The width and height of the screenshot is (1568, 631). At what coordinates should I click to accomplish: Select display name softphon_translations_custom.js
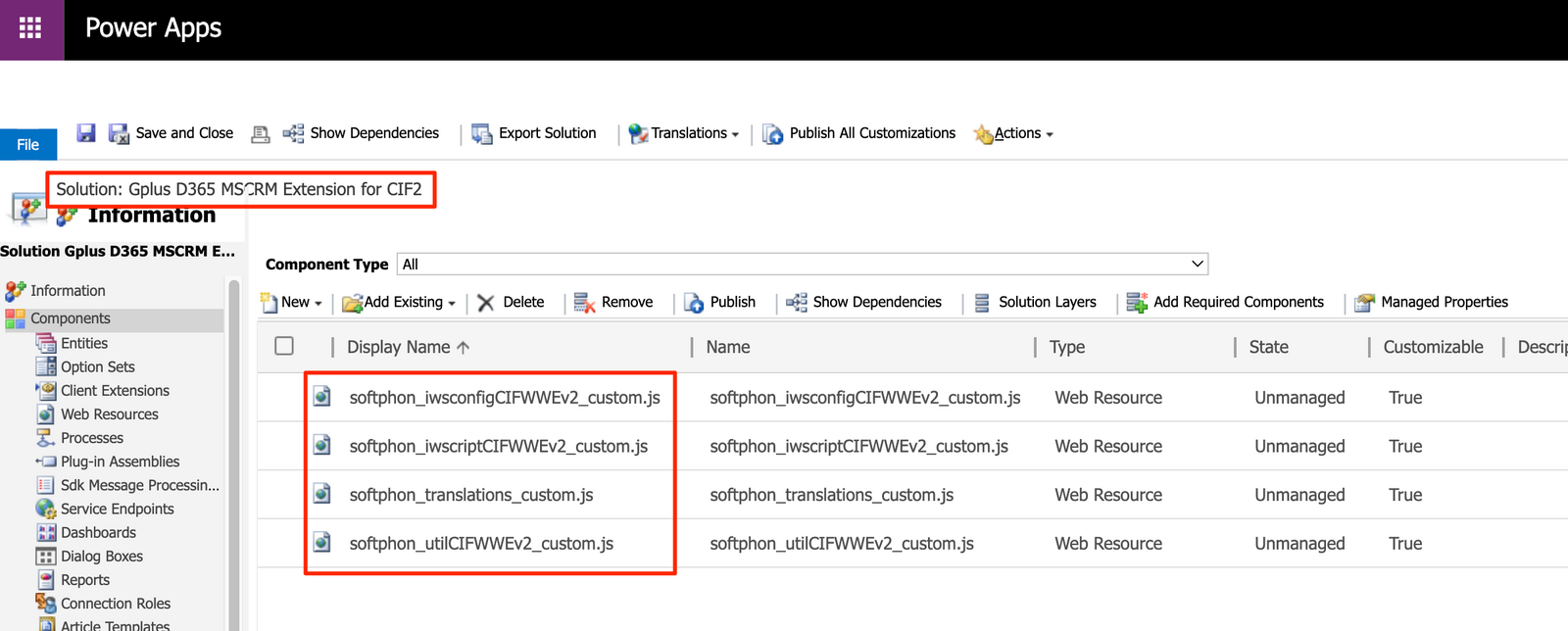pyautogui.click(x=471, y=495)
